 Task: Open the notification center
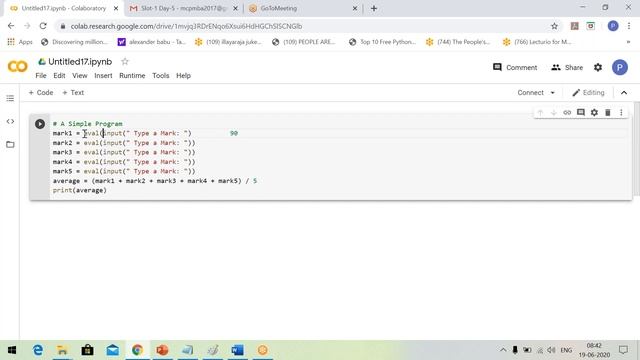(623, 350)
